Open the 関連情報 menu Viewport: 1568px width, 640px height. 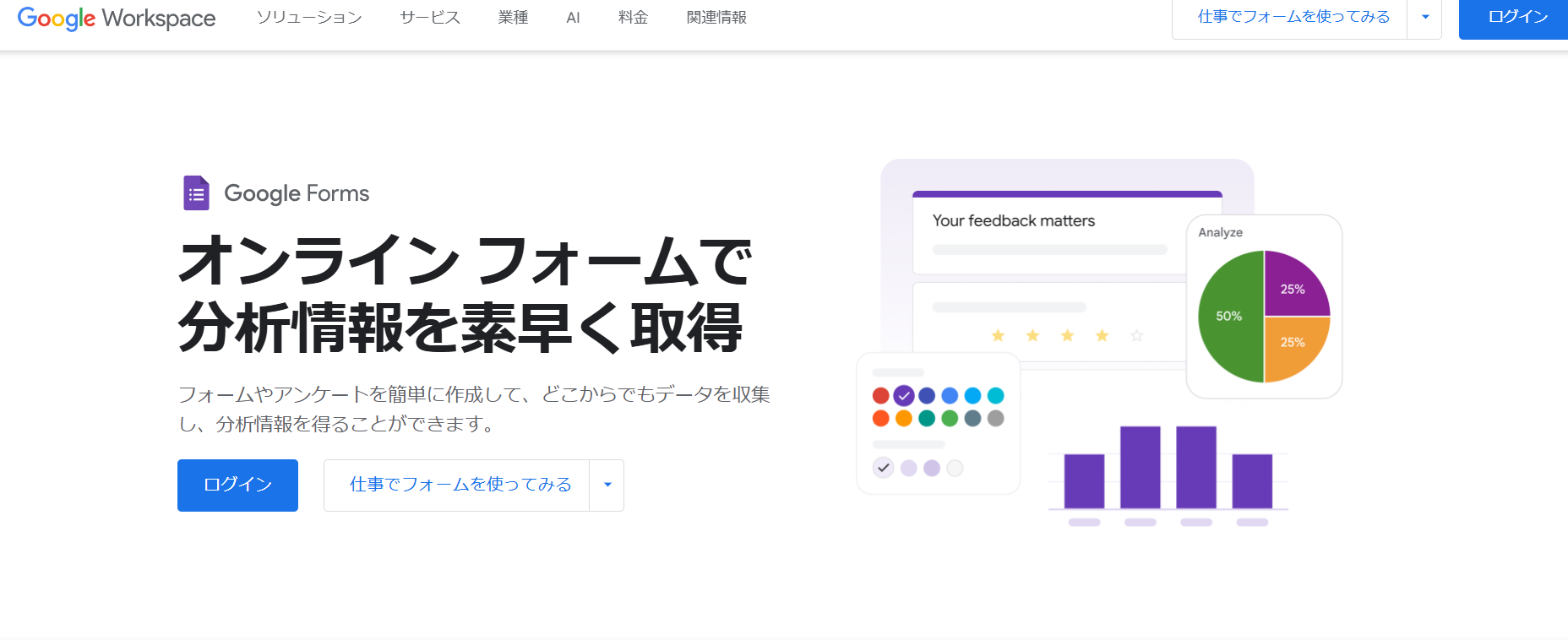pyautogui.click(x=716, y=18)
